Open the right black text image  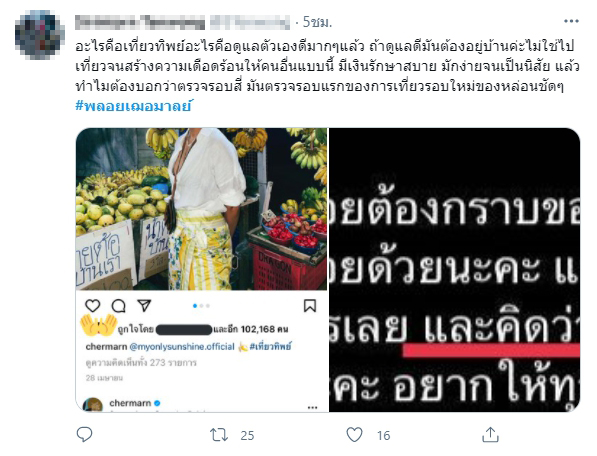pos(454,270)
